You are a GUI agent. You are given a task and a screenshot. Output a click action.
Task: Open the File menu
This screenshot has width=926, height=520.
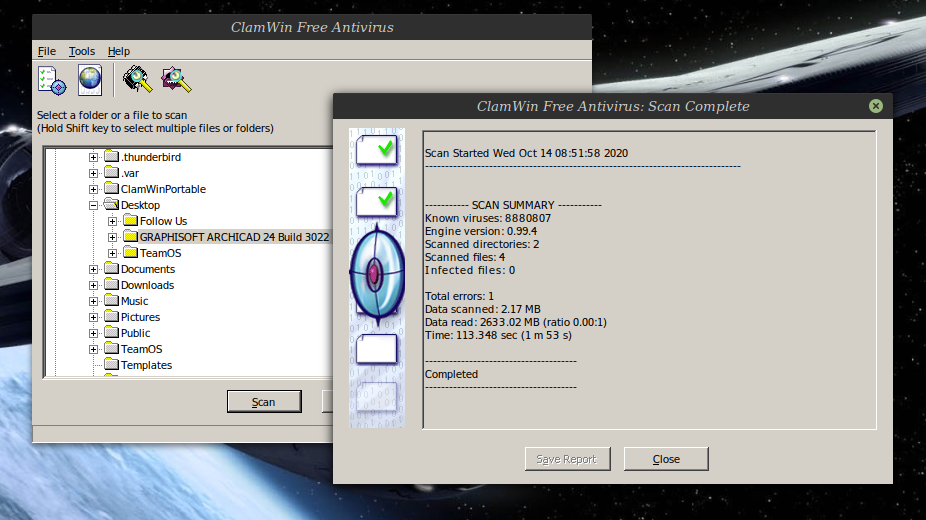coord(47,51)
